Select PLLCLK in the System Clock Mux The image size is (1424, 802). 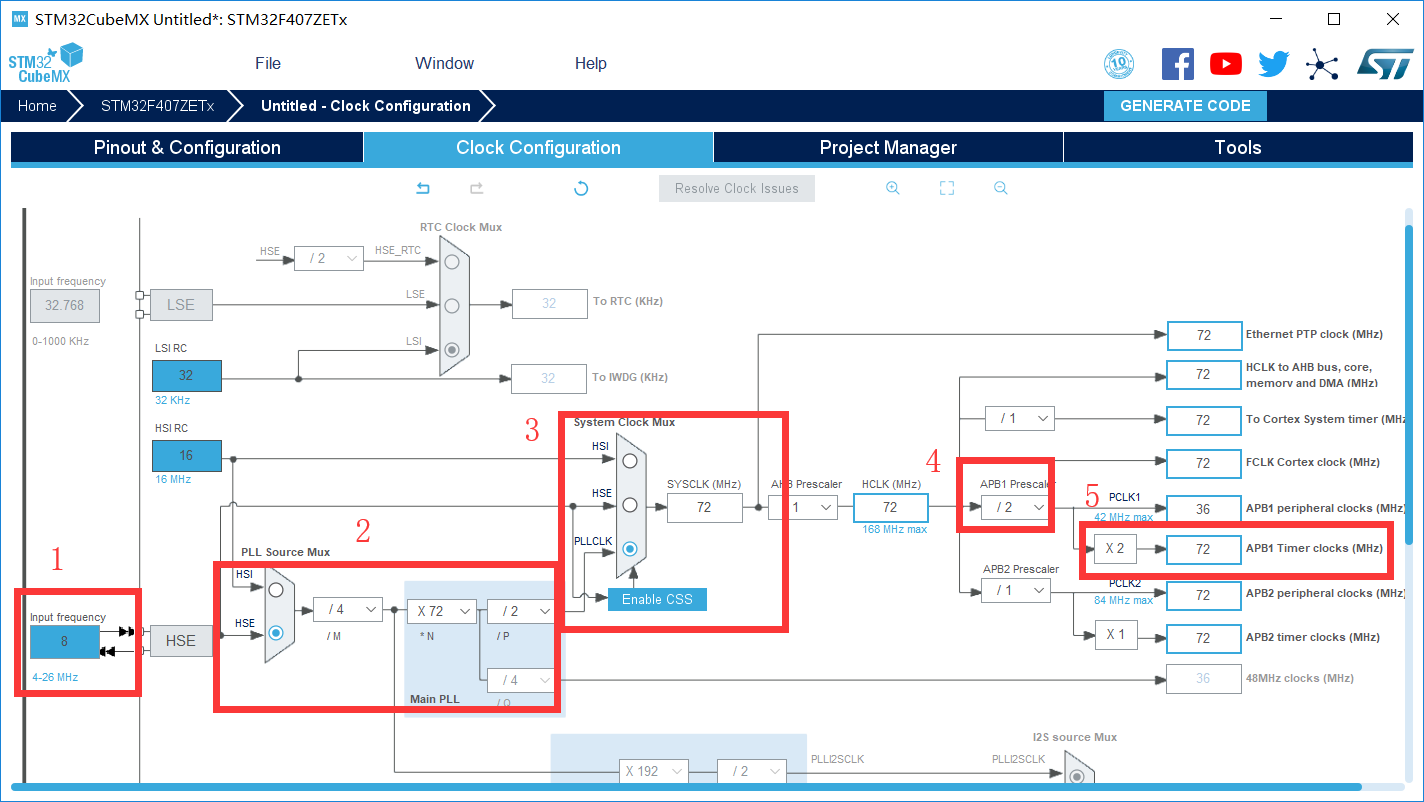pos(630,549)
